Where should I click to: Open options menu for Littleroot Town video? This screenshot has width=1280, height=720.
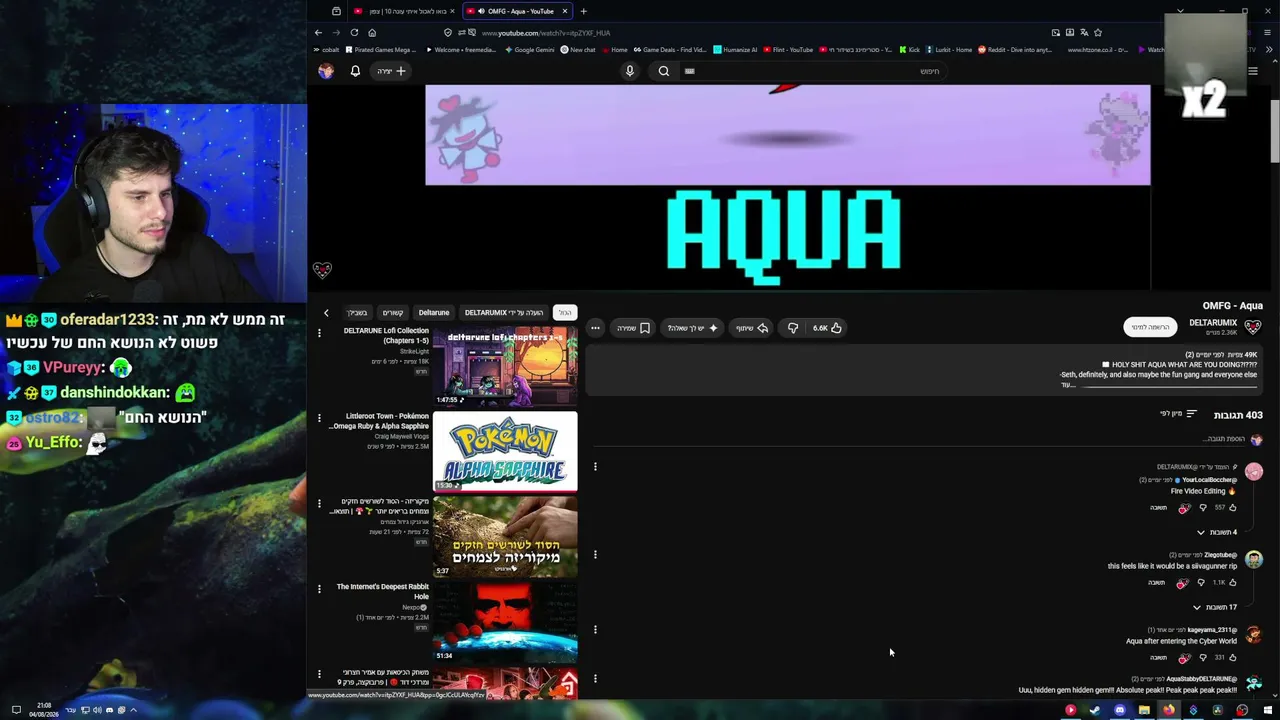point(320,417)
